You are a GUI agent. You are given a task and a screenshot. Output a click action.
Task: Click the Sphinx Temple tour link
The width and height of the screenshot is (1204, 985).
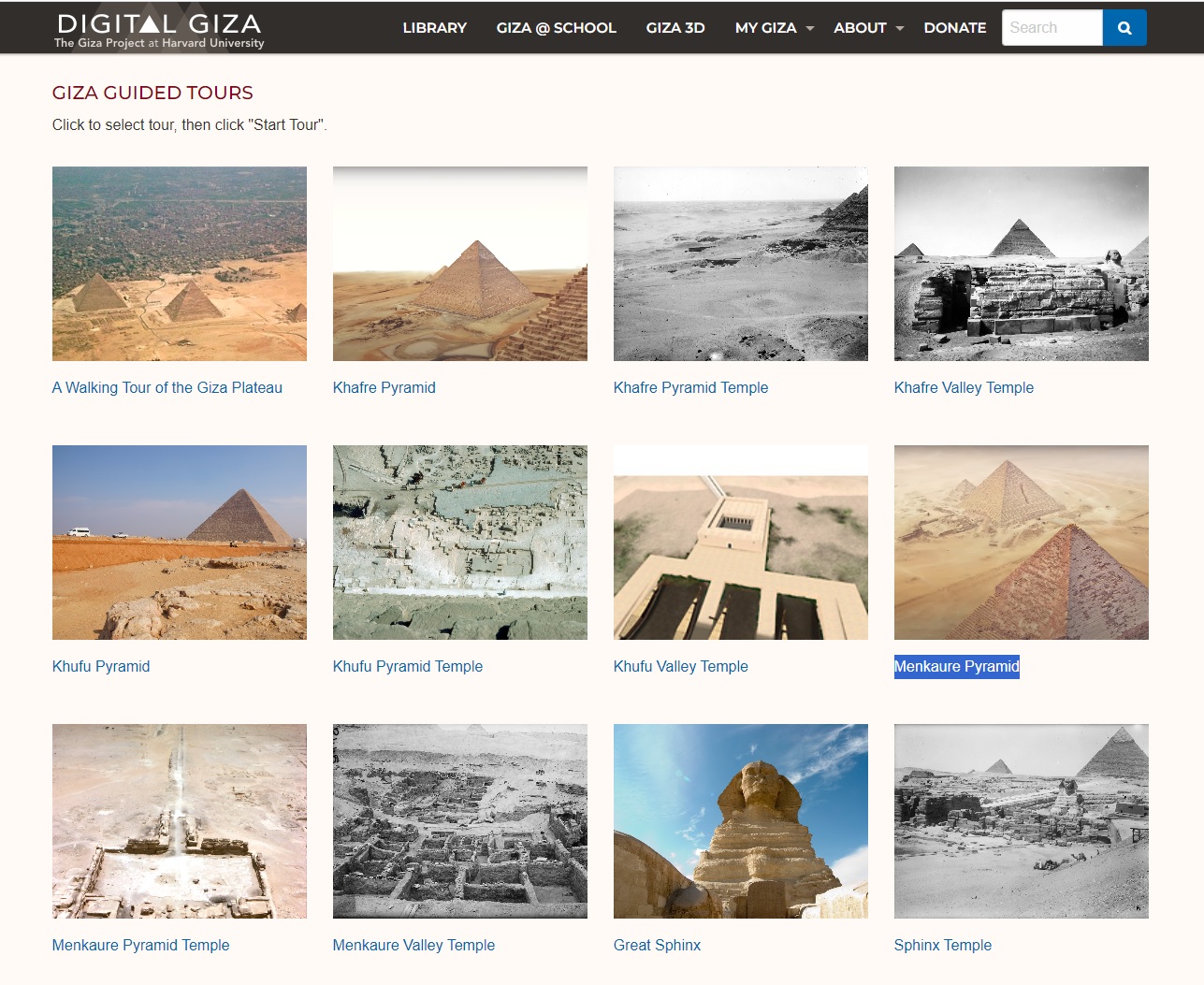[x=943, y=945]
